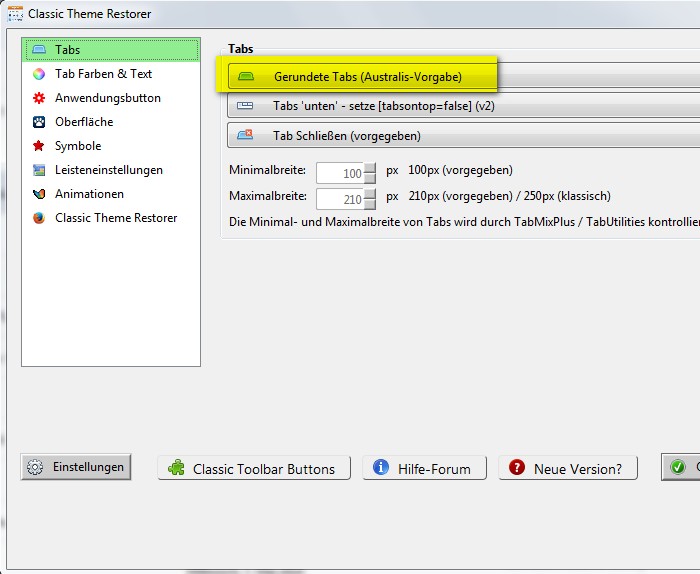Click the green tab icon in Gerundete Tabs dropdown
Image resolution: width=700 pixels, height=574 pixels.
click(246, 76)
